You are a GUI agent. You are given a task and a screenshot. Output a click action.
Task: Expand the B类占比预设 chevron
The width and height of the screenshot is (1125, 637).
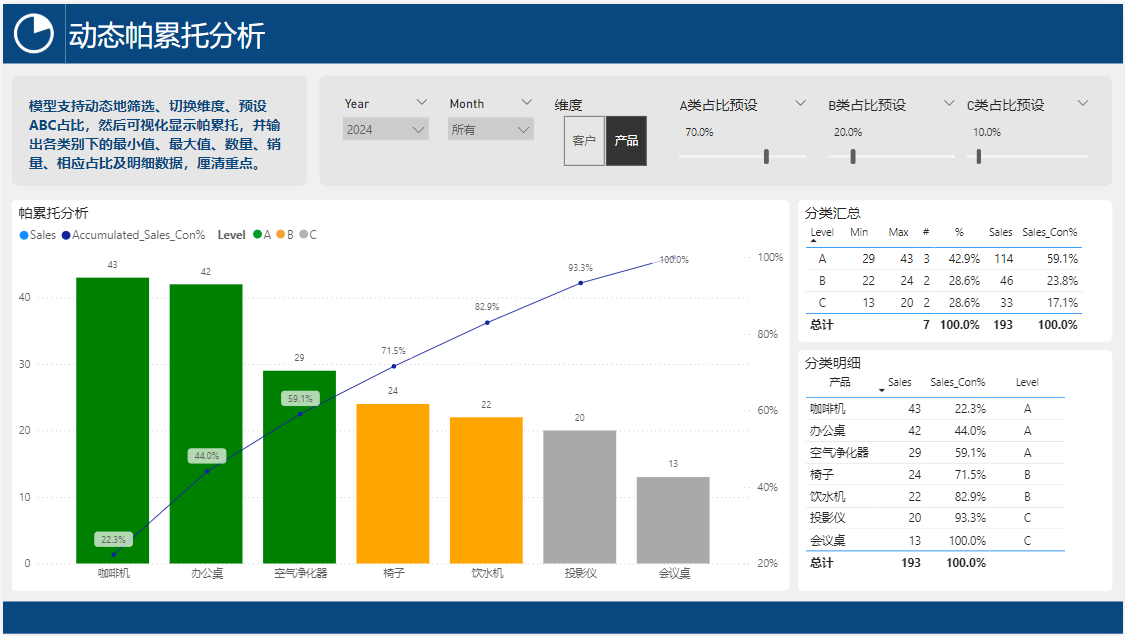[949, 103]
